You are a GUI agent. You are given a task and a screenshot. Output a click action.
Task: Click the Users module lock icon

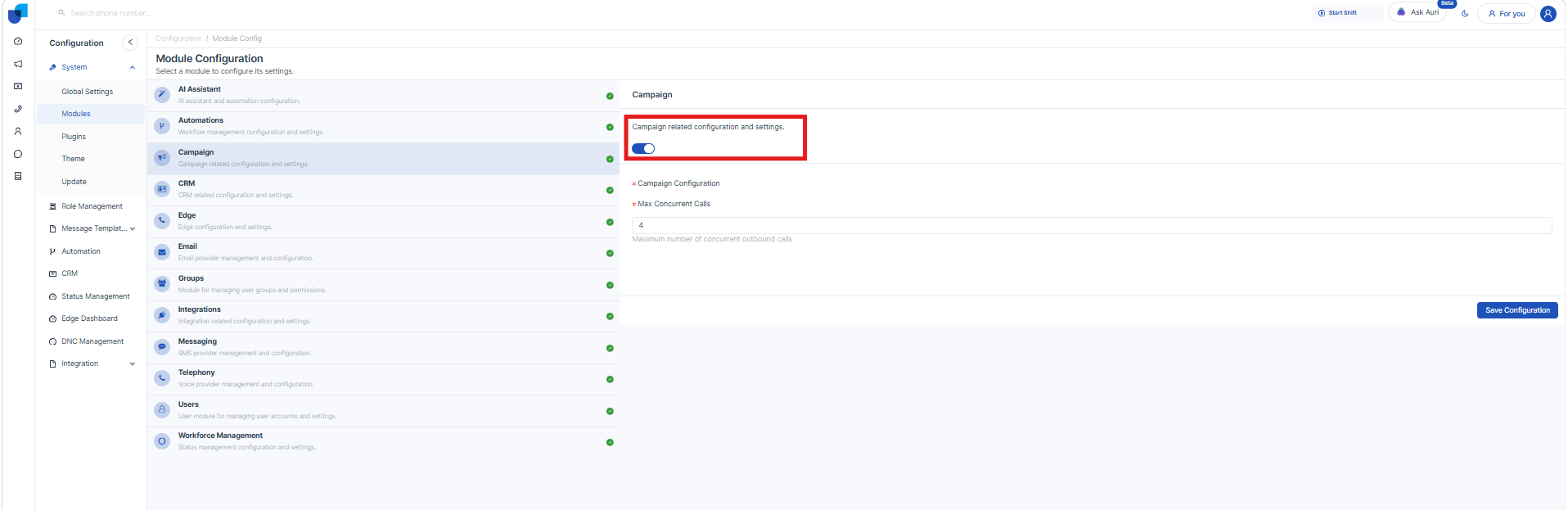tap(162, 409)
